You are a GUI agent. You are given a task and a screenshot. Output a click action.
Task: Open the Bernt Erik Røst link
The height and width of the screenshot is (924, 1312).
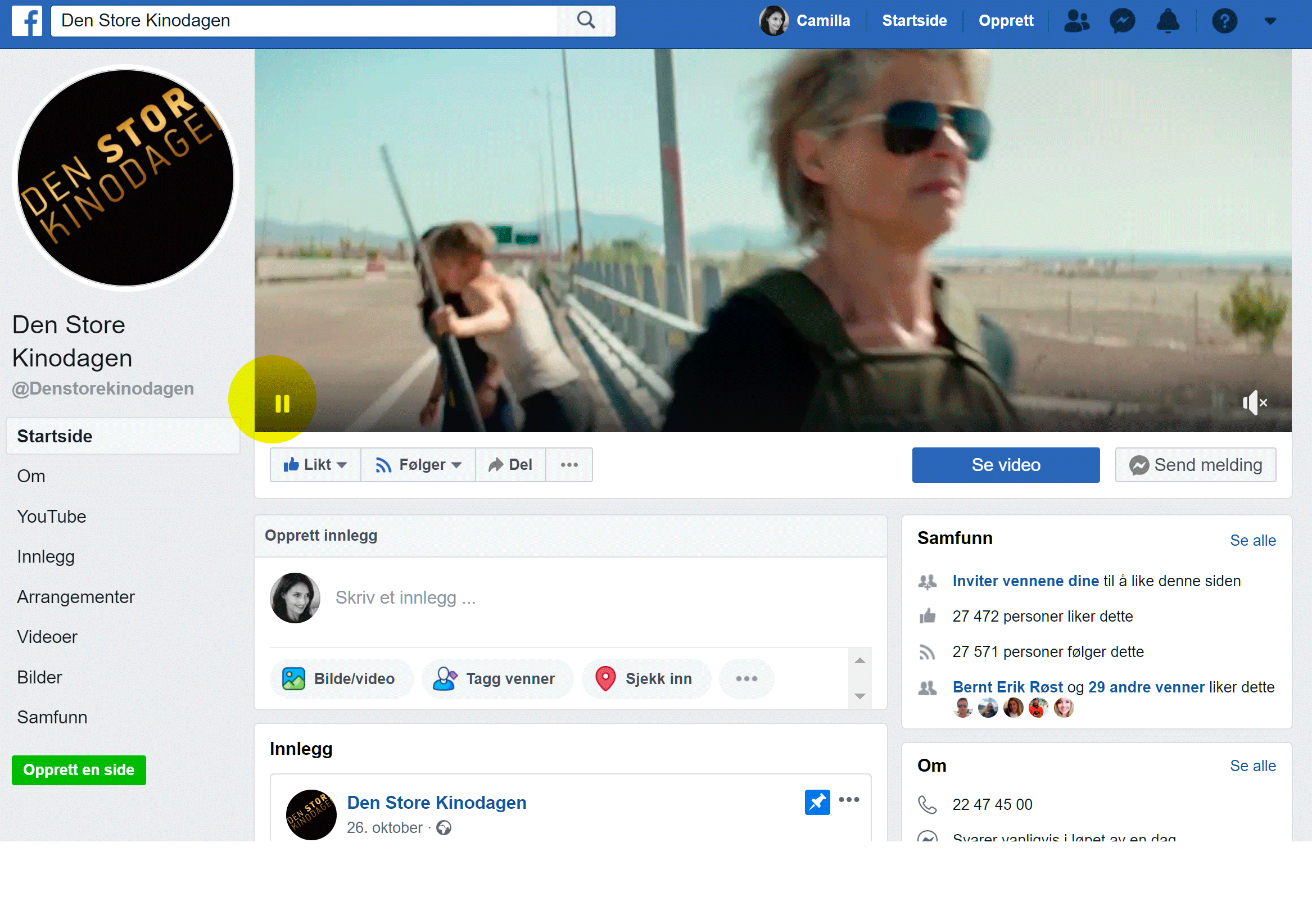(x=1007, y=687)
